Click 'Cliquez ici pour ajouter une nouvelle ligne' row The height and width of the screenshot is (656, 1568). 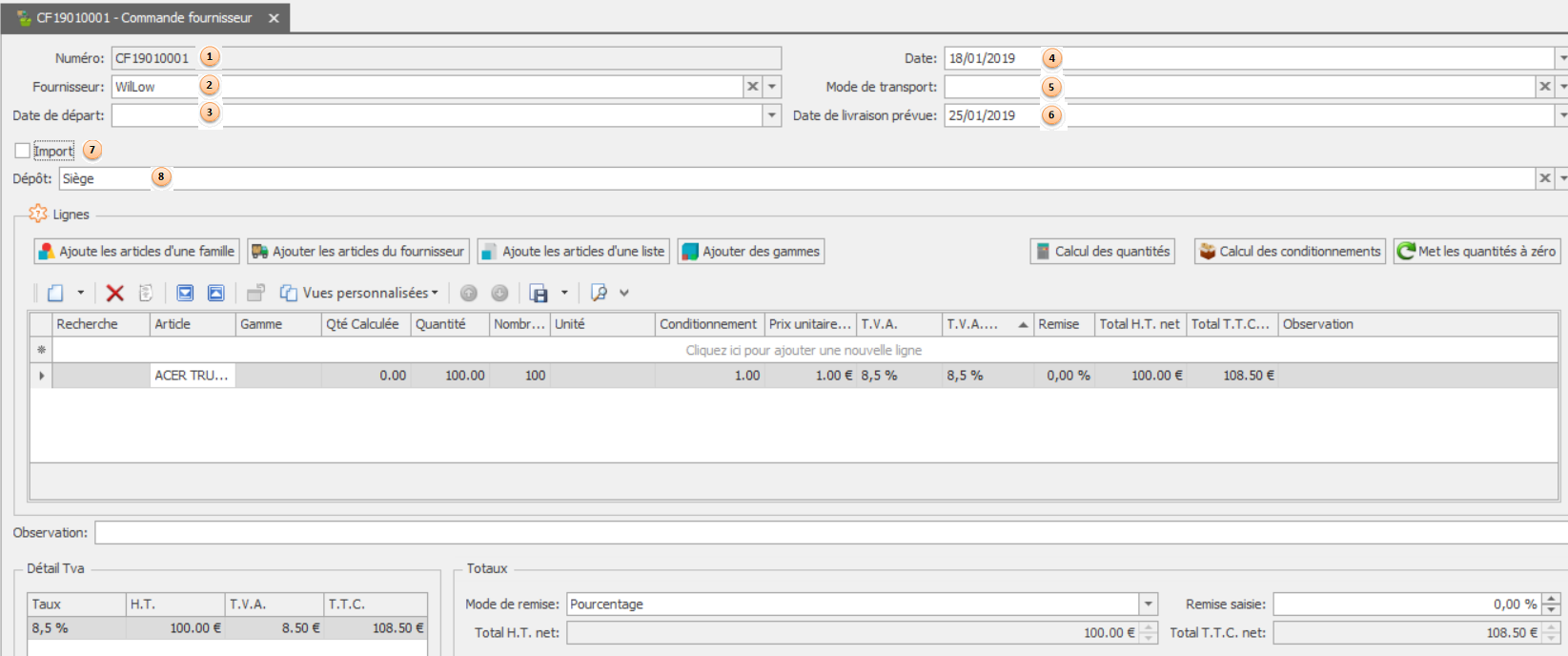coord(804,350)
